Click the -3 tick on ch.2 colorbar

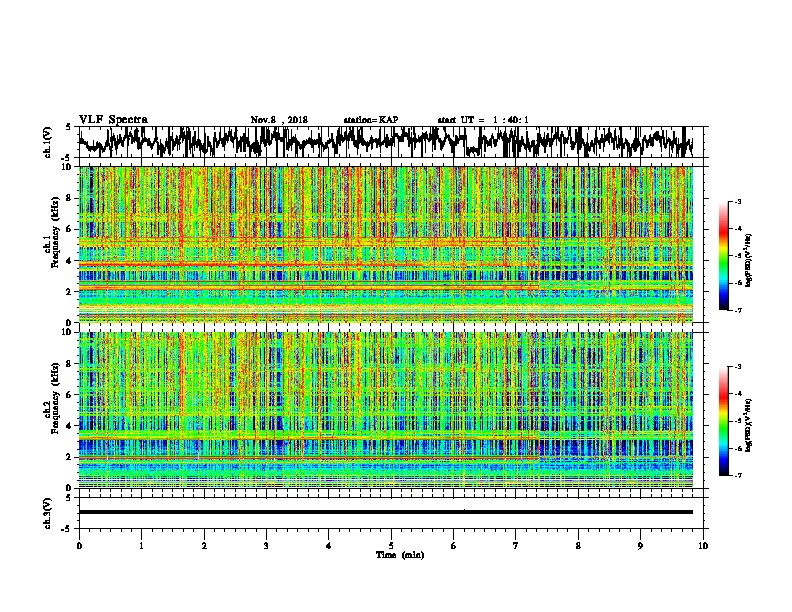(738, 367)
